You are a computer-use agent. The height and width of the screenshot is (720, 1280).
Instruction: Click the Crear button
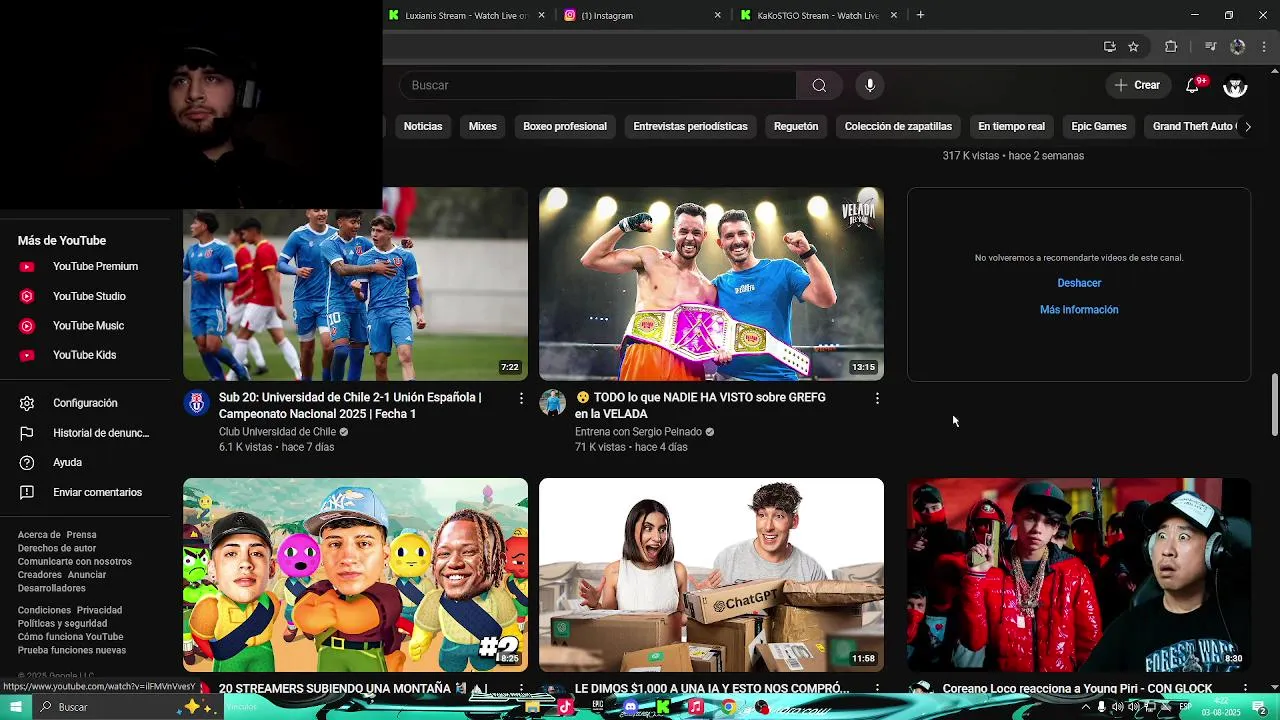click(1137, 85)
